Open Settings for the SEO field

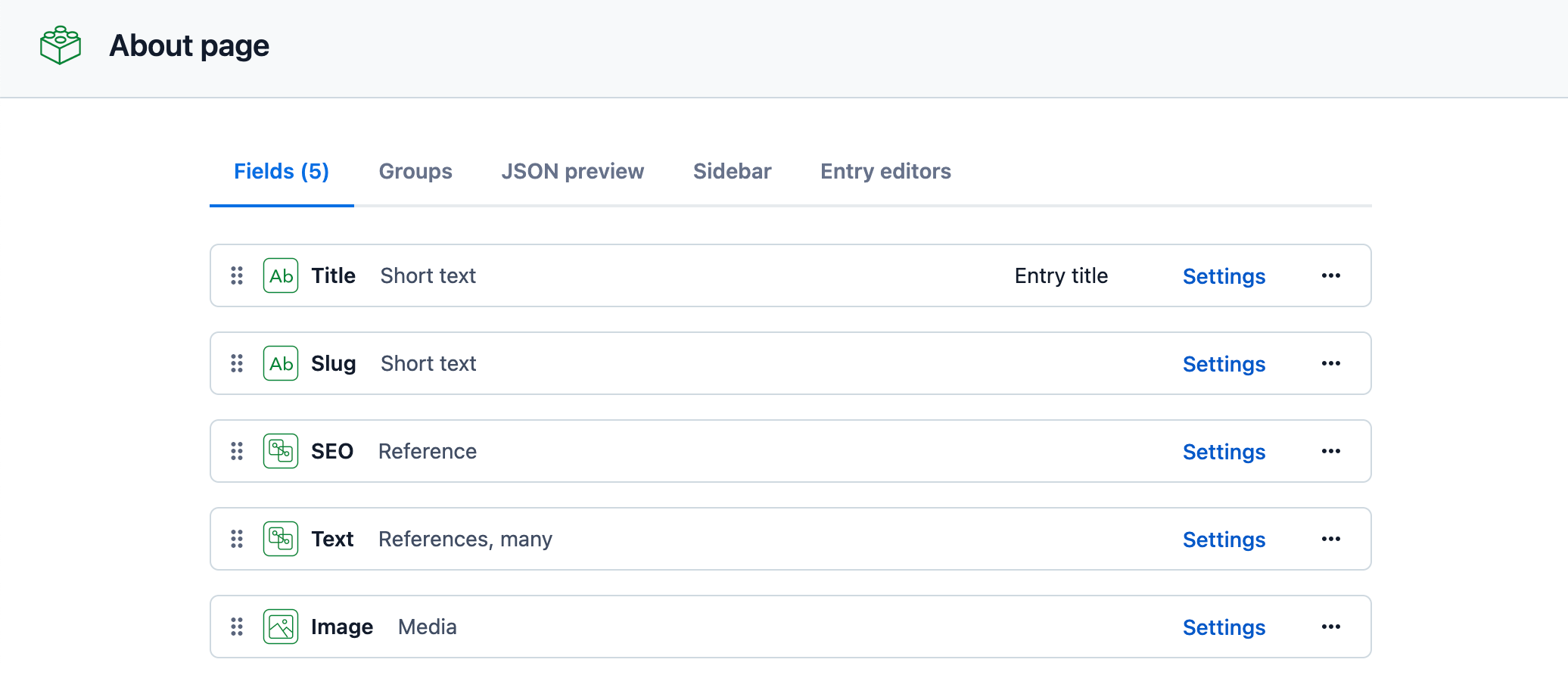pyautogui.click(x=1224, y=452)
